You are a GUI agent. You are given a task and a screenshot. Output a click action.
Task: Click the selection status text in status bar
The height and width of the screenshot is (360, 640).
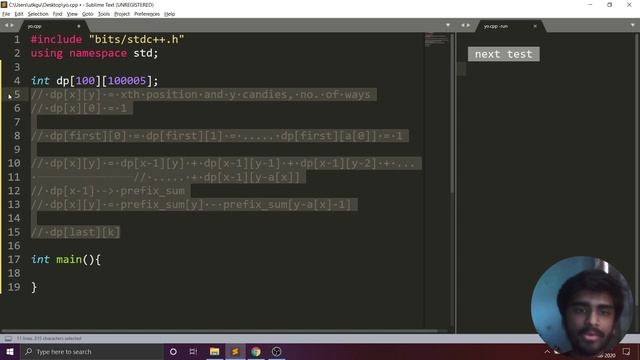[49, 338]
